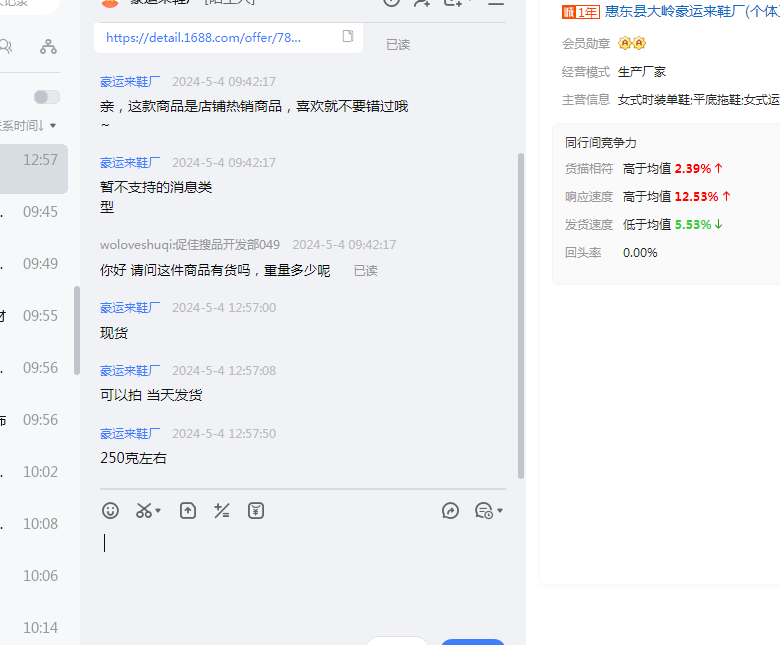Image resolution: width=780 pixels, height=645 pixels.
Task: Click in the message input field
Action: tap(300, 560)
